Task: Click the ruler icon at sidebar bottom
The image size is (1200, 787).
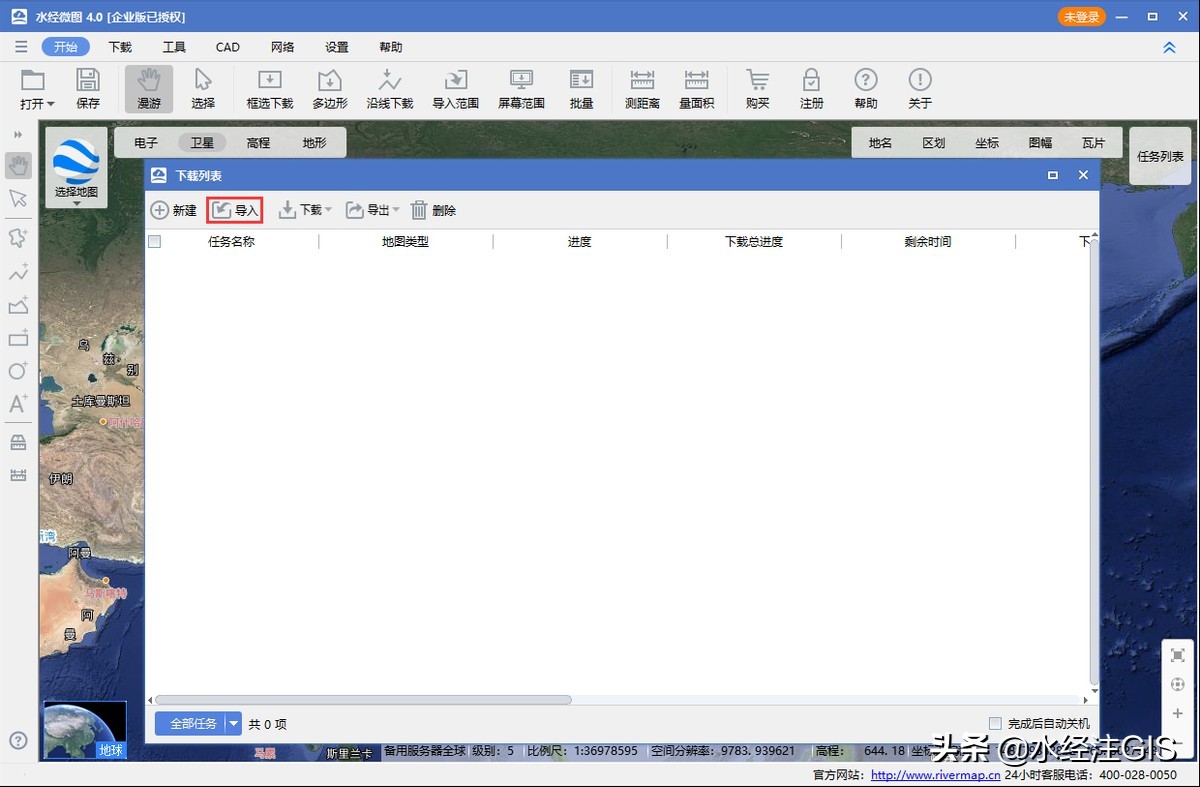Action: point(18,475)
